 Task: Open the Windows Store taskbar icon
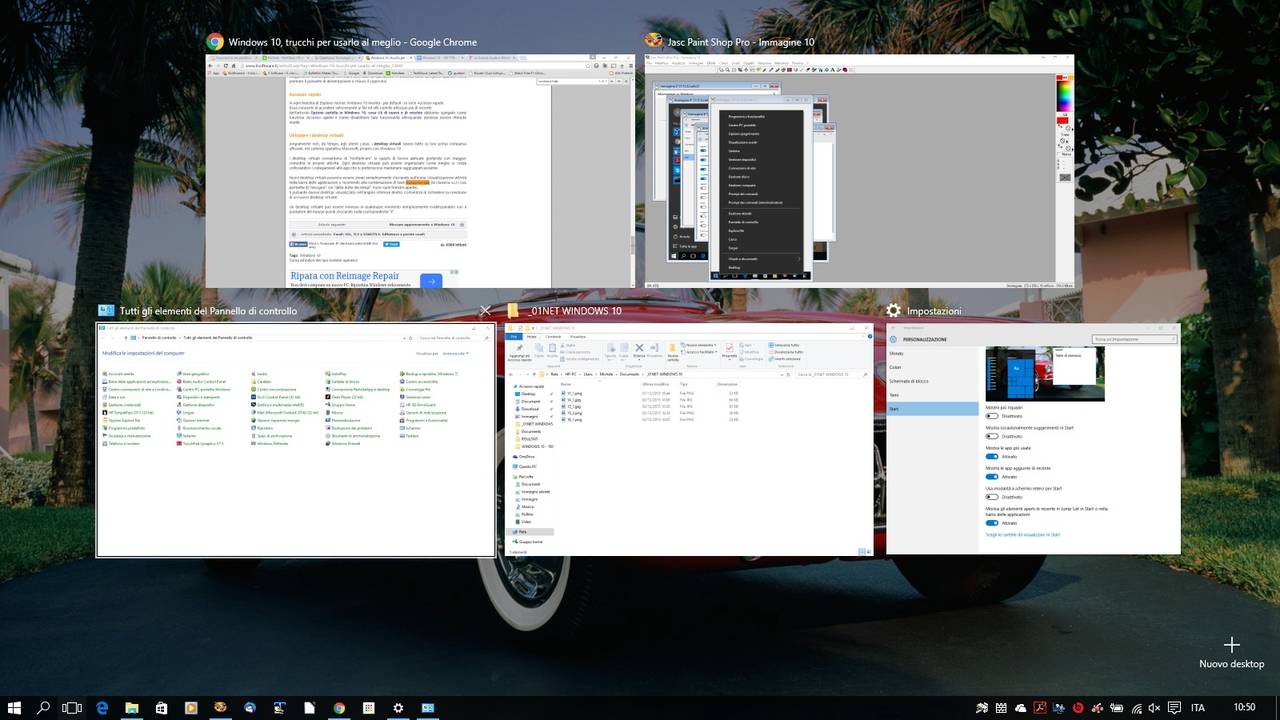click(x=161, y=707)
